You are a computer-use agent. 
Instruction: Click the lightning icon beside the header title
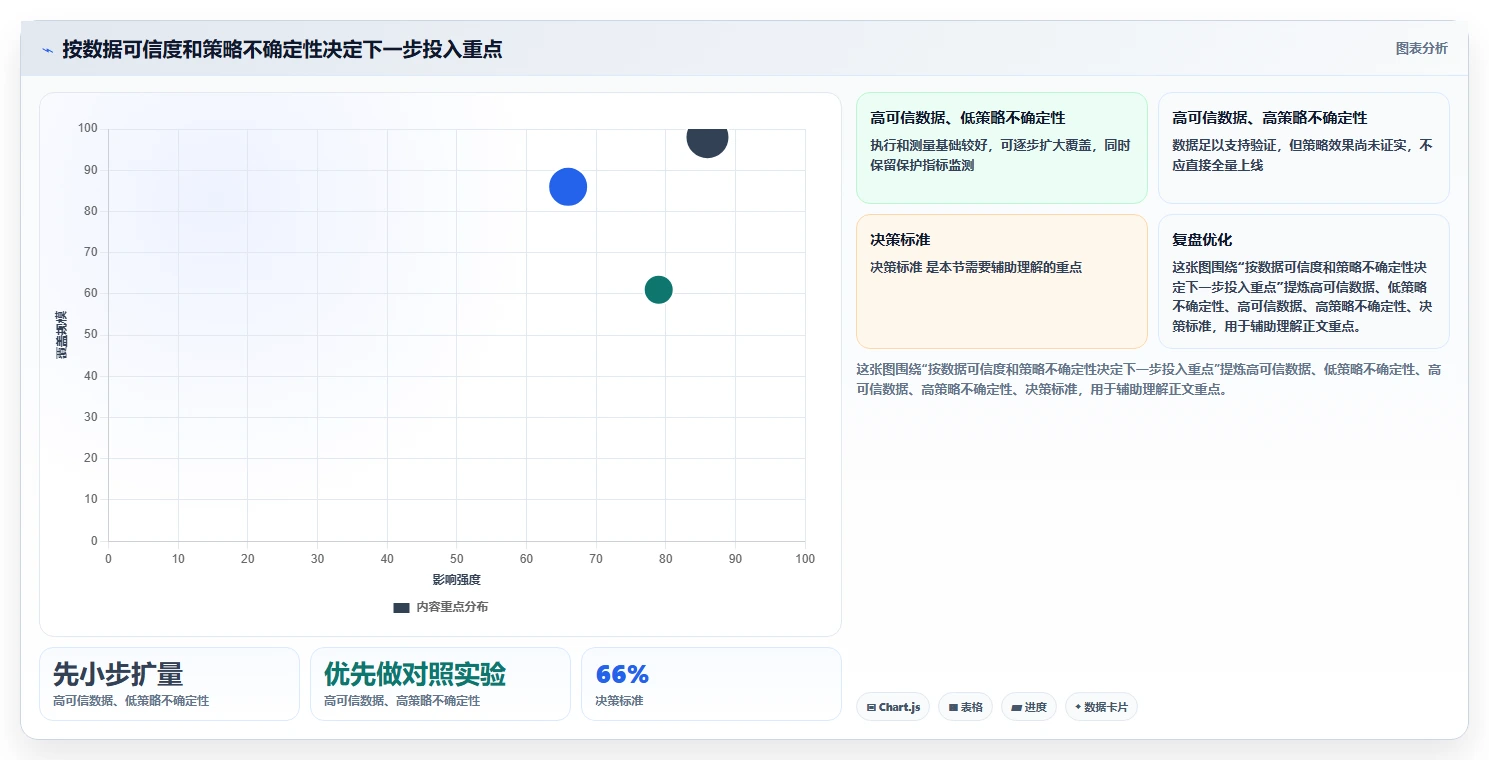coord(48,49)
